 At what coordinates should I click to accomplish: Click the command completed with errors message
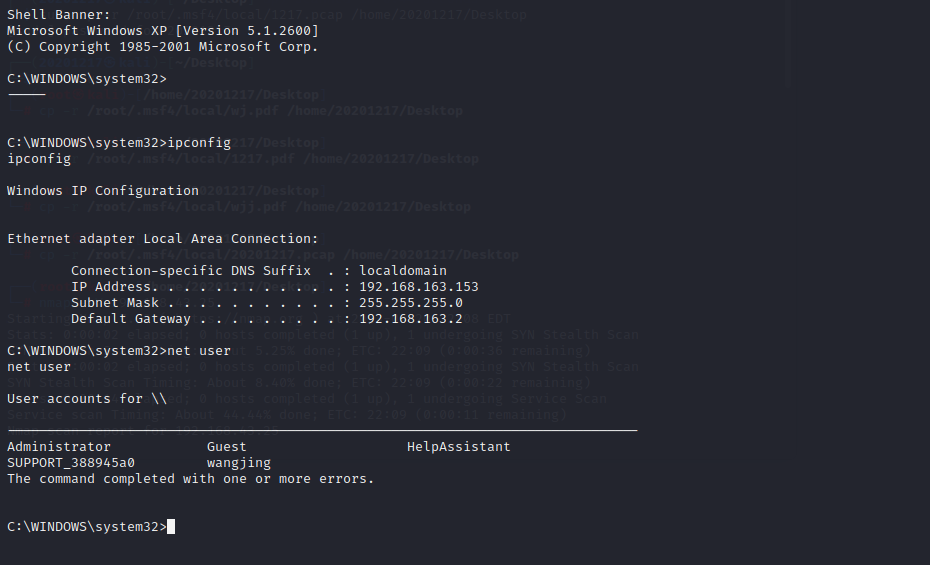tap(191, 479)
